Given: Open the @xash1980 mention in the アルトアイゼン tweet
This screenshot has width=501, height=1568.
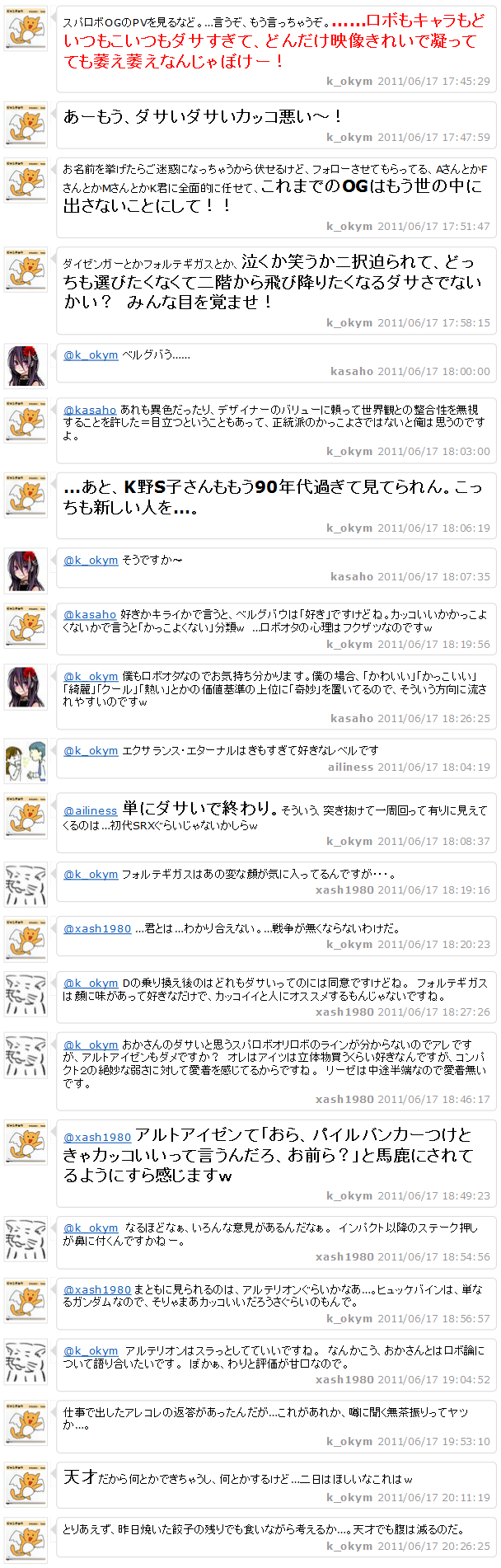Looking at the screenshot, I should click(x=97, y=1137).
